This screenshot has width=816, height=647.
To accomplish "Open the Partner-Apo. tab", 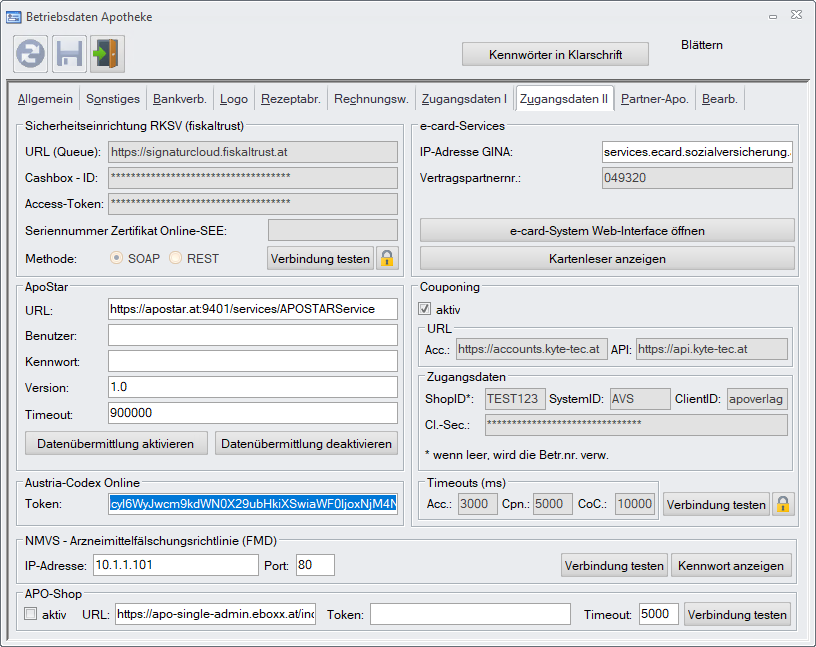I will (x=655, y=99).
